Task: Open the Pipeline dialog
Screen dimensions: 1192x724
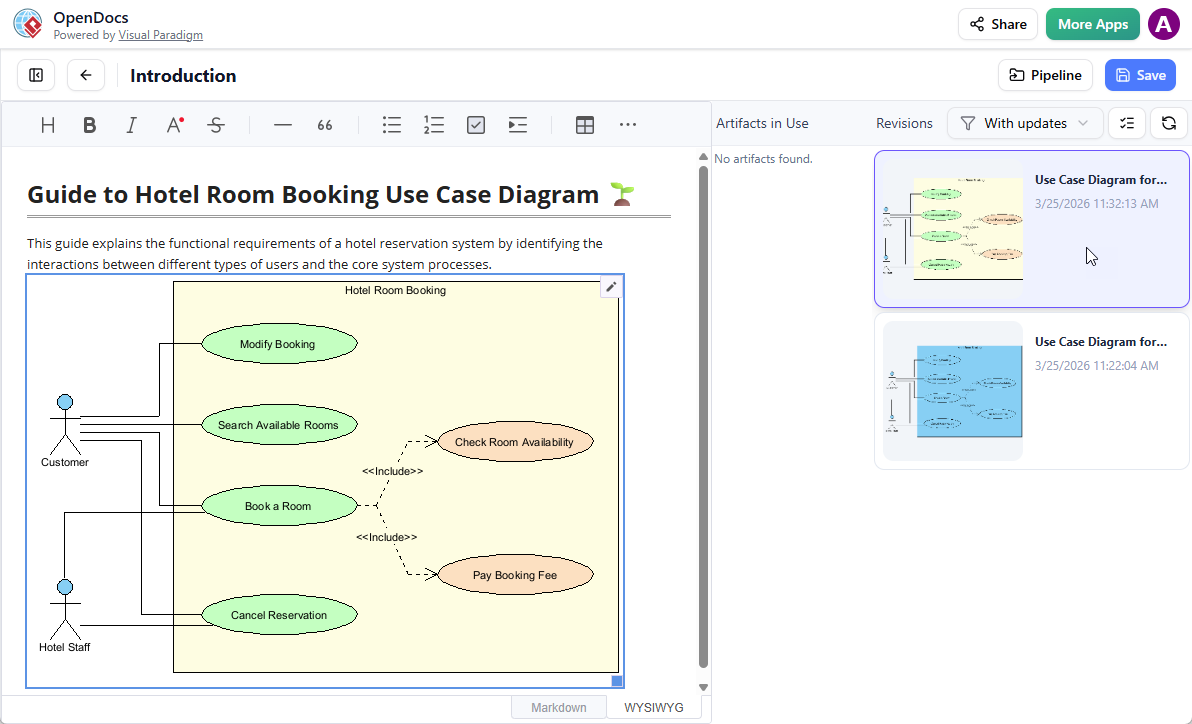Action: click(1045, 75)
